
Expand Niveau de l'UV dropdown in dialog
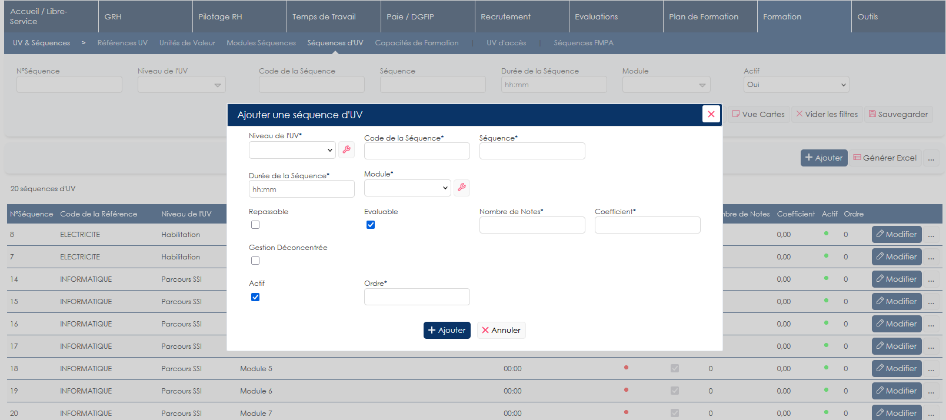(x=292, y=150)
